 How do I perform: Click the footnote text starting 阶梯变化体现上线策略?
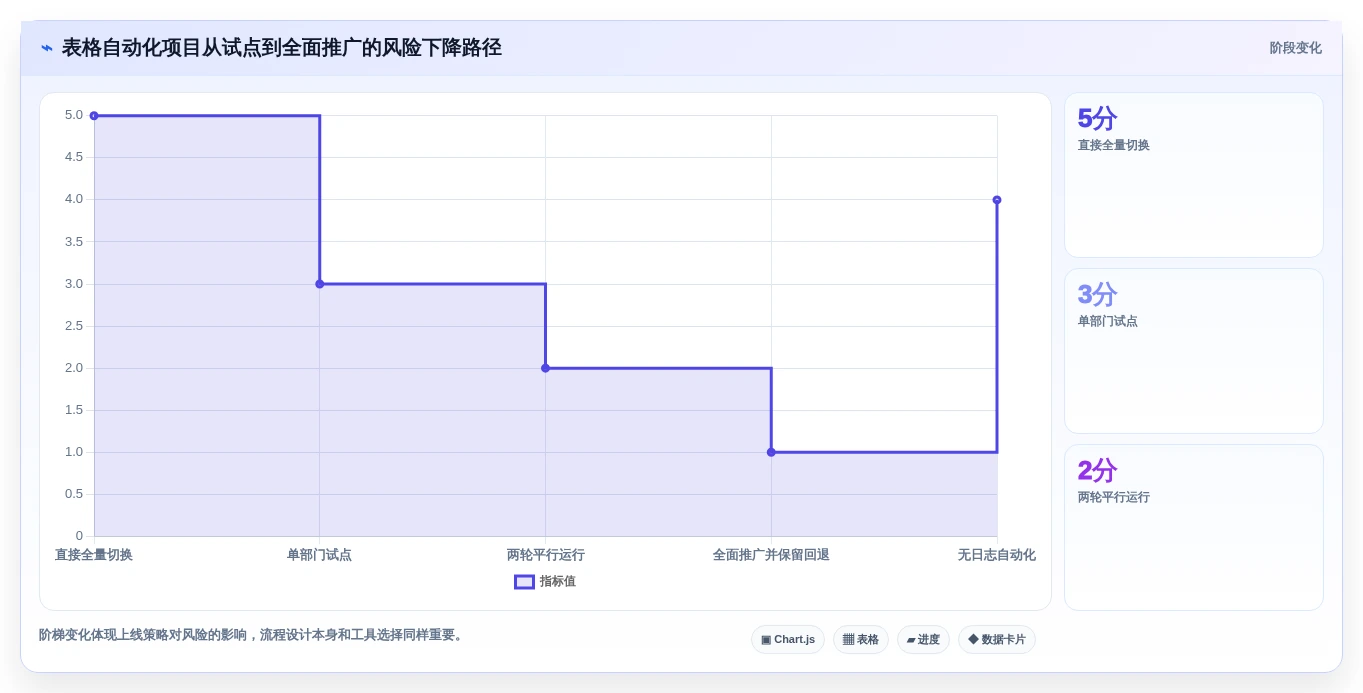(x=253, y=635)
